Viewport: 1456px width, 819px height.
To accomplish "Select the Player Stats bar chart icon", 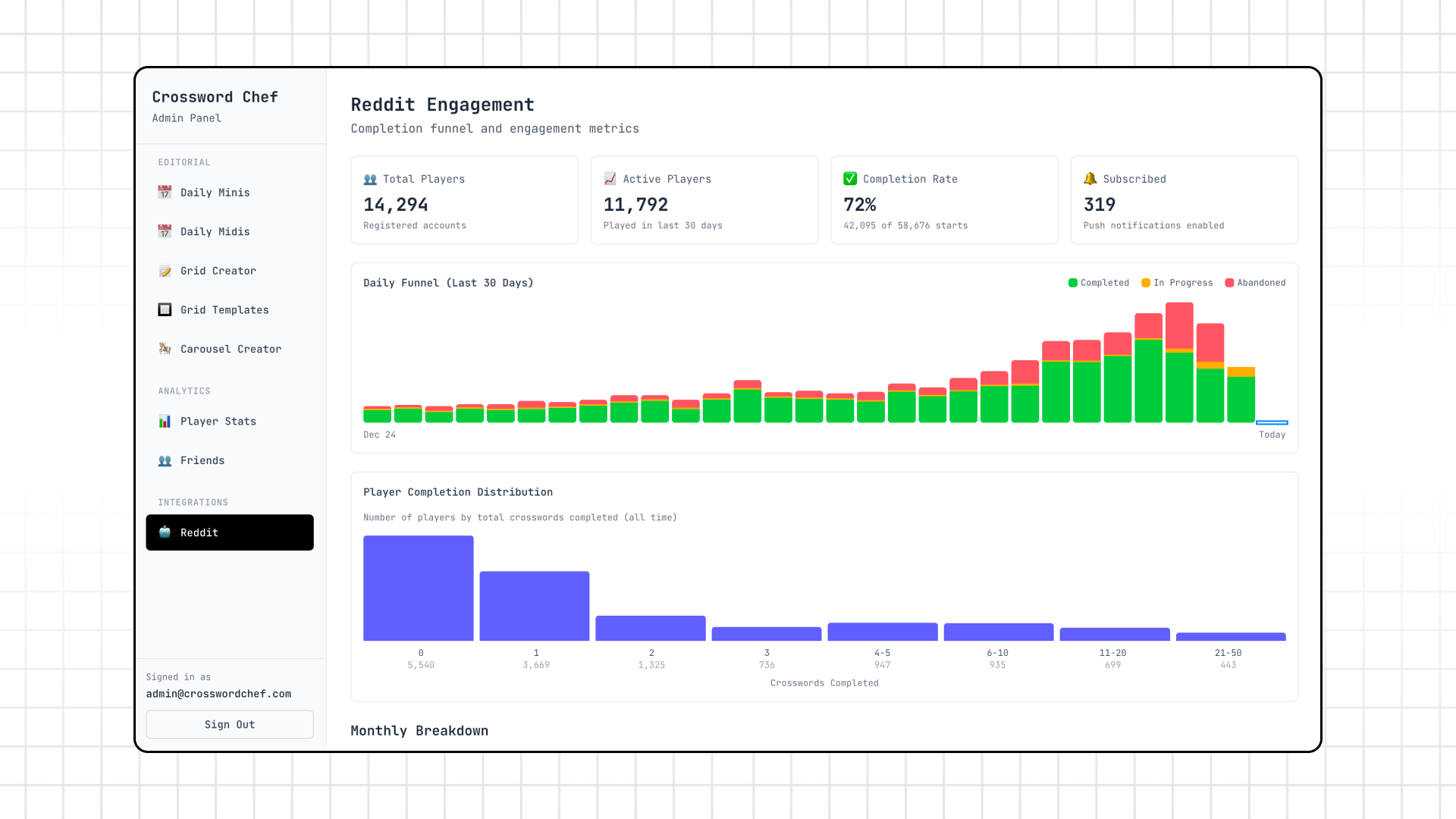I will (x=165, y=421).
